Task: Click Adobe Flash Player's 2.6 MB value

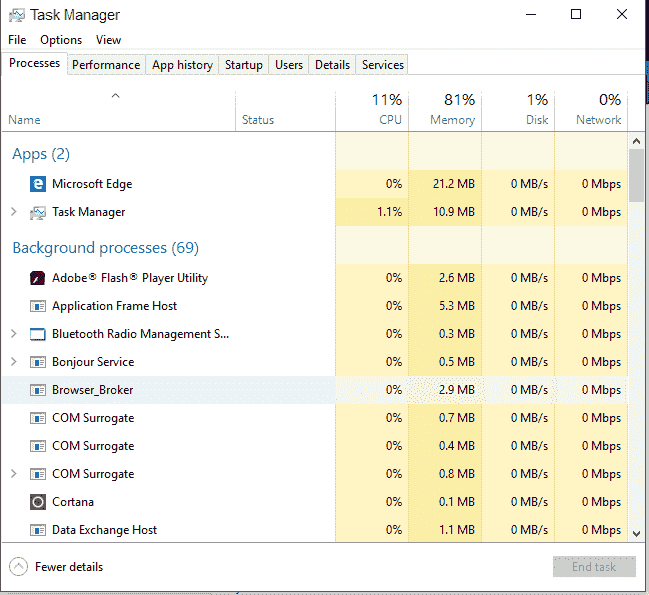Action: pos(457,278)
